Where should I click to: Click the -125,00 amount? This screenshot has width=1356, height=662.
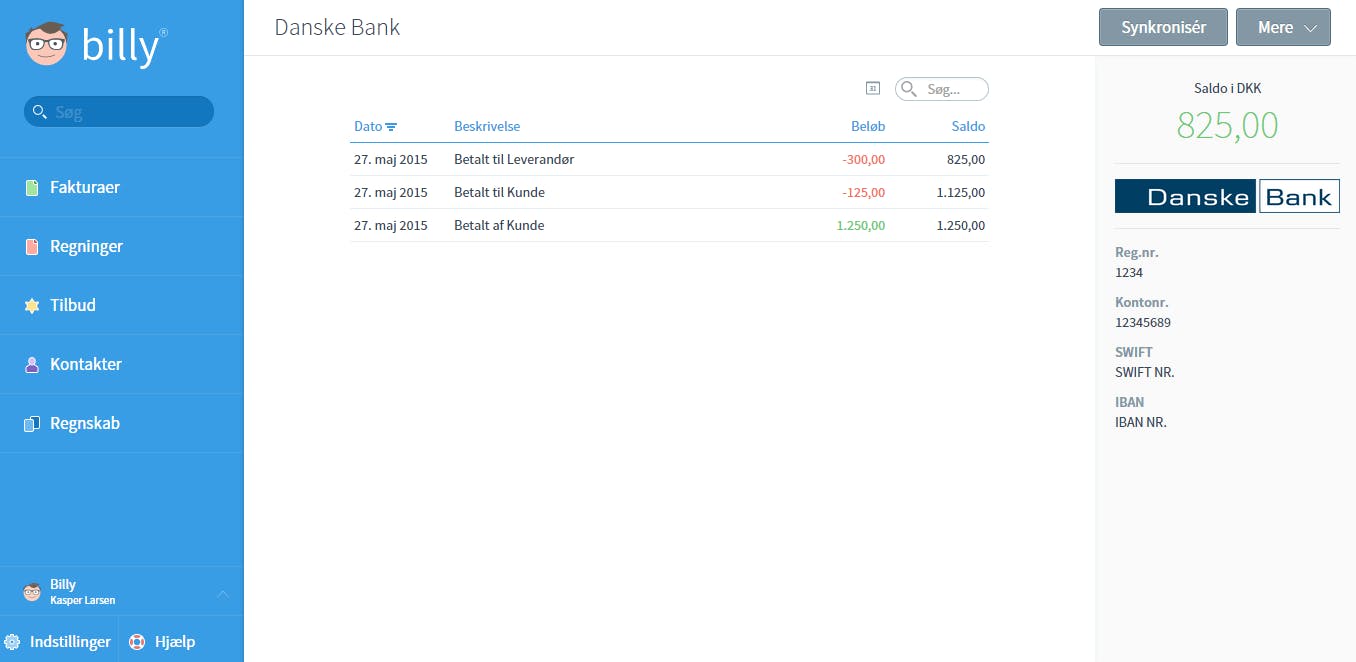863,192
